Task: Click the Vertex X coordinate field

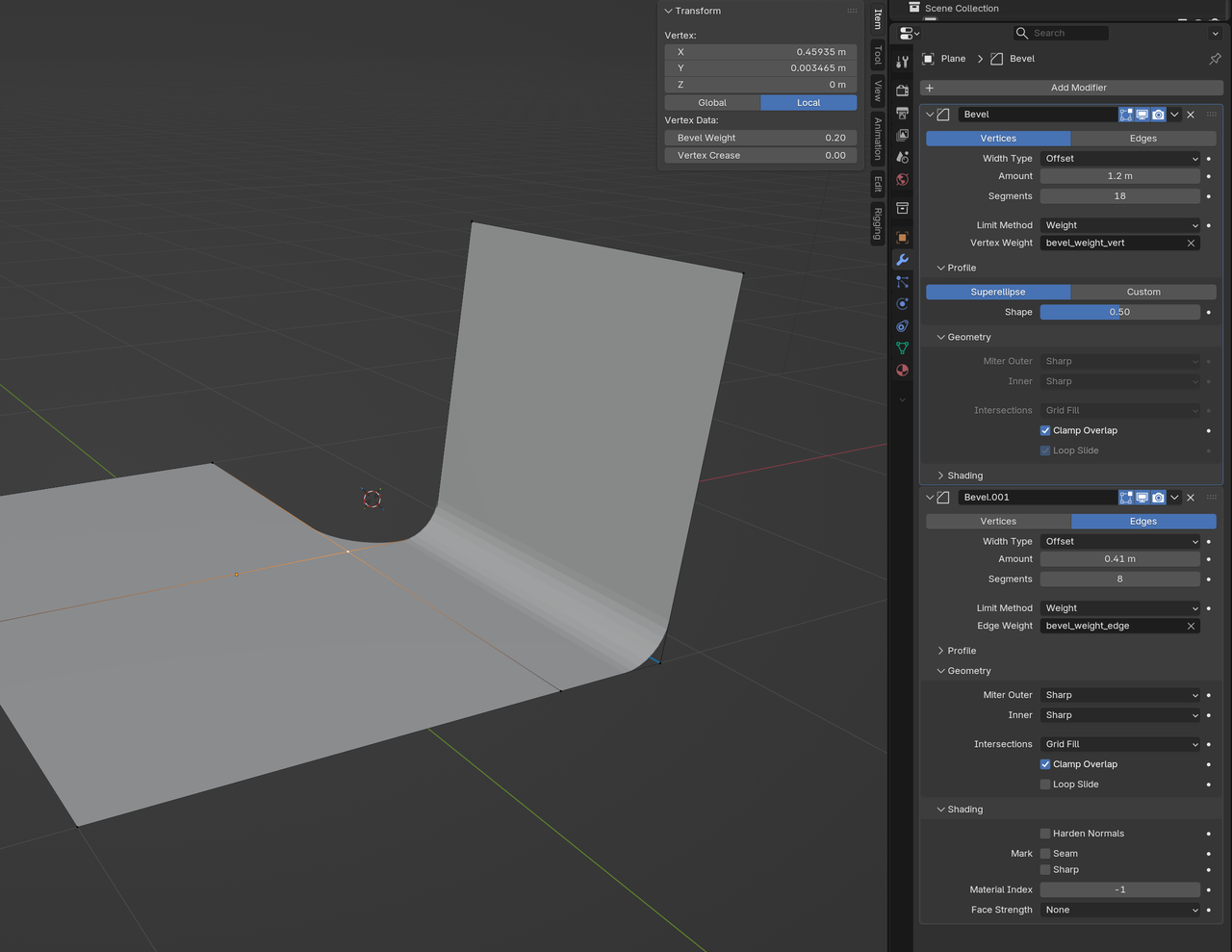Action: click(x=760, y=51)
